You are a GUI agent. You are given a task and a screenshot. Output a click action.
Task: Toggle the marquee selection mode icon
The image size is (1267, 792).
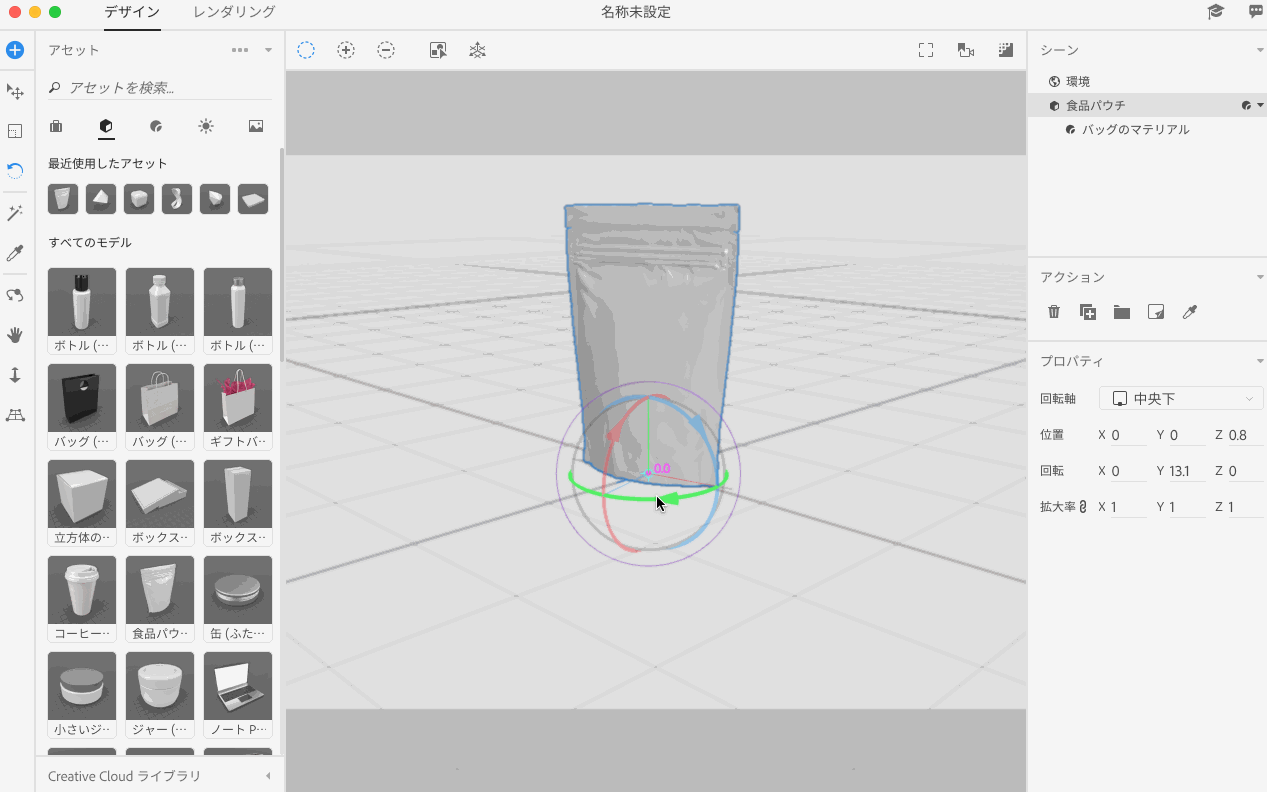point(306,50)
